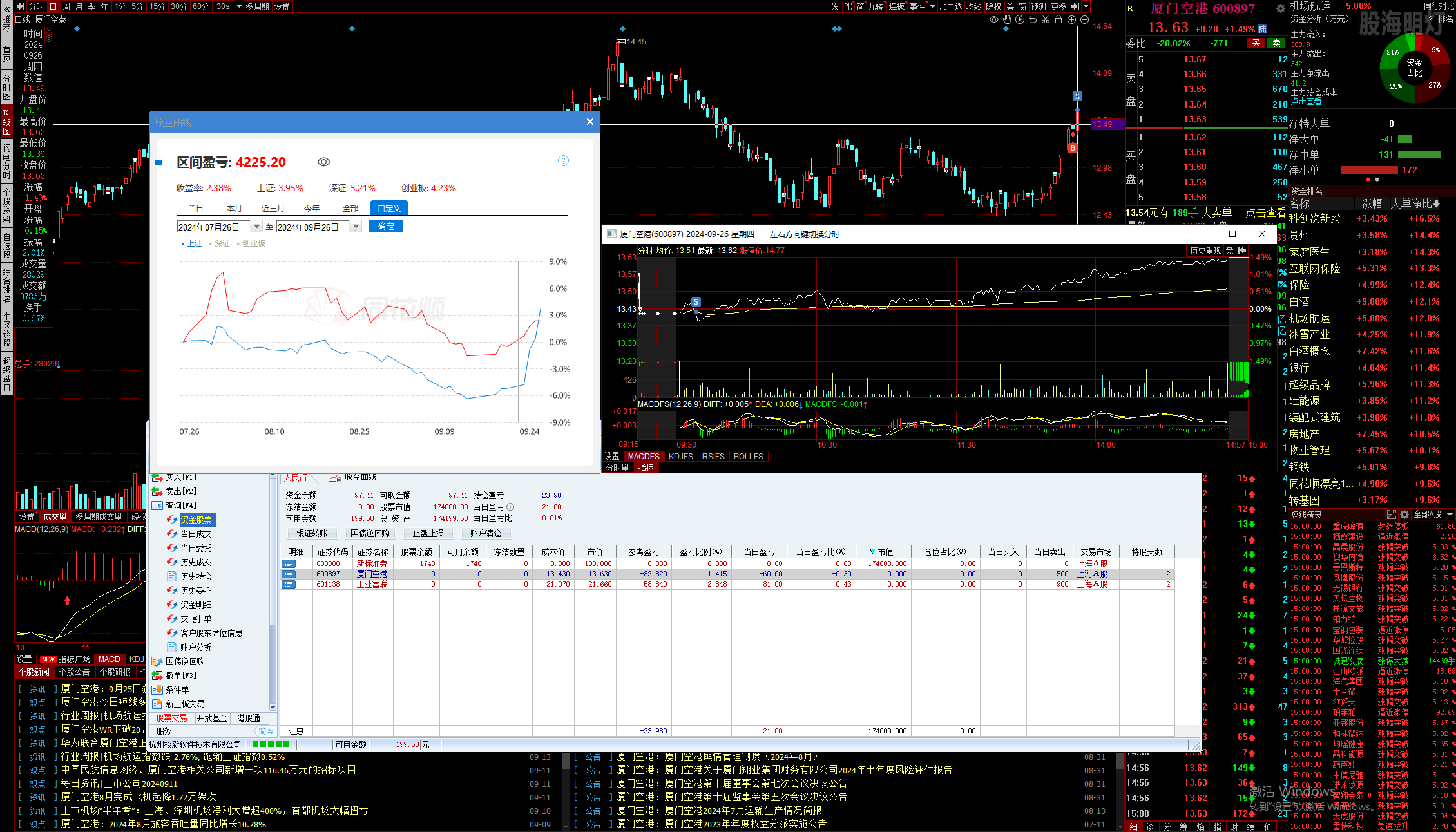Open 港股通 tab in trade panel
The image size is (1456, 832).
pyautogui.click(x=249, y=718)
